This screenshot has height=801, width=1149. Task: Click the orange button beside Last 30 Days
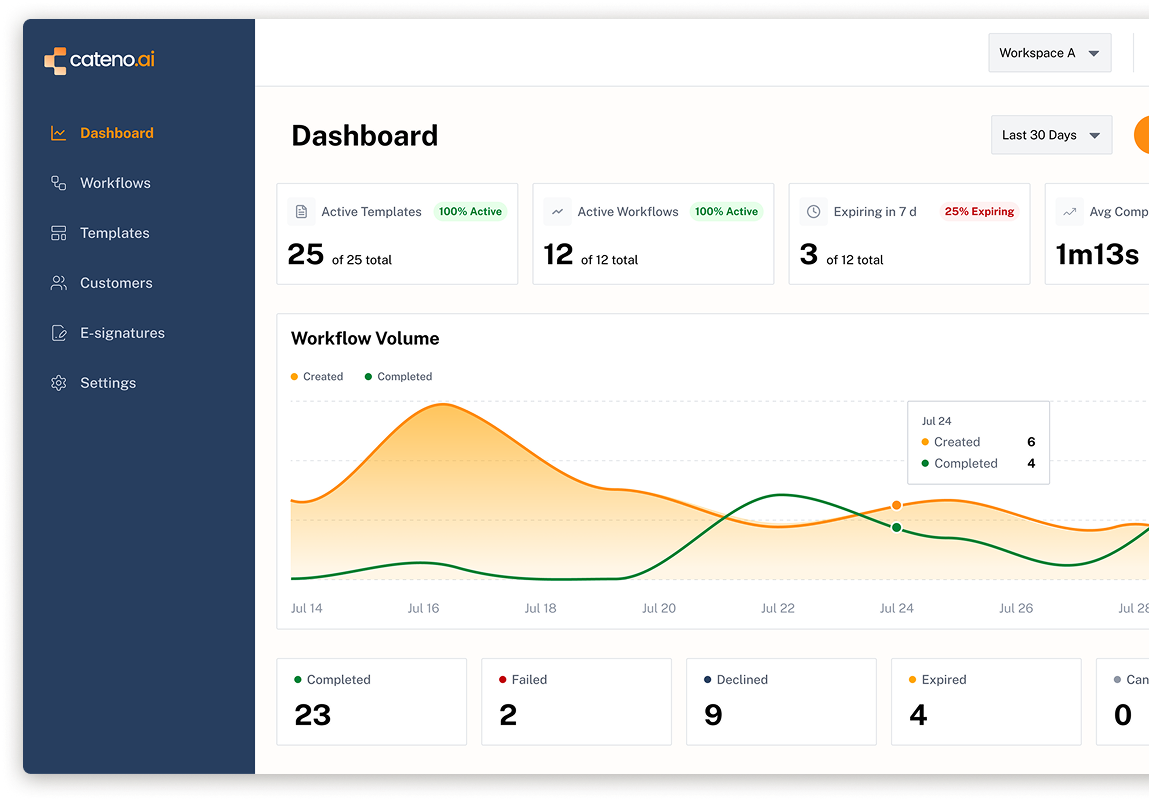[x=1142, y=135]
